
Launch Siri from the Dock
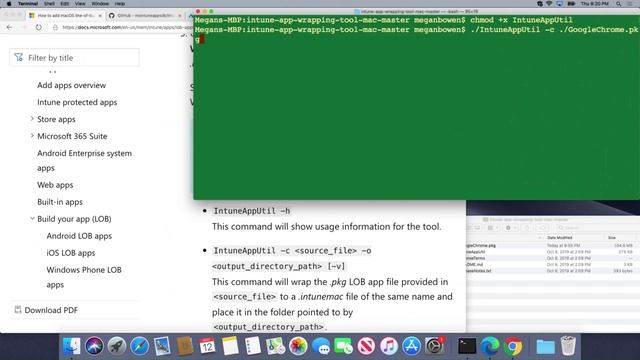[94, 346]
